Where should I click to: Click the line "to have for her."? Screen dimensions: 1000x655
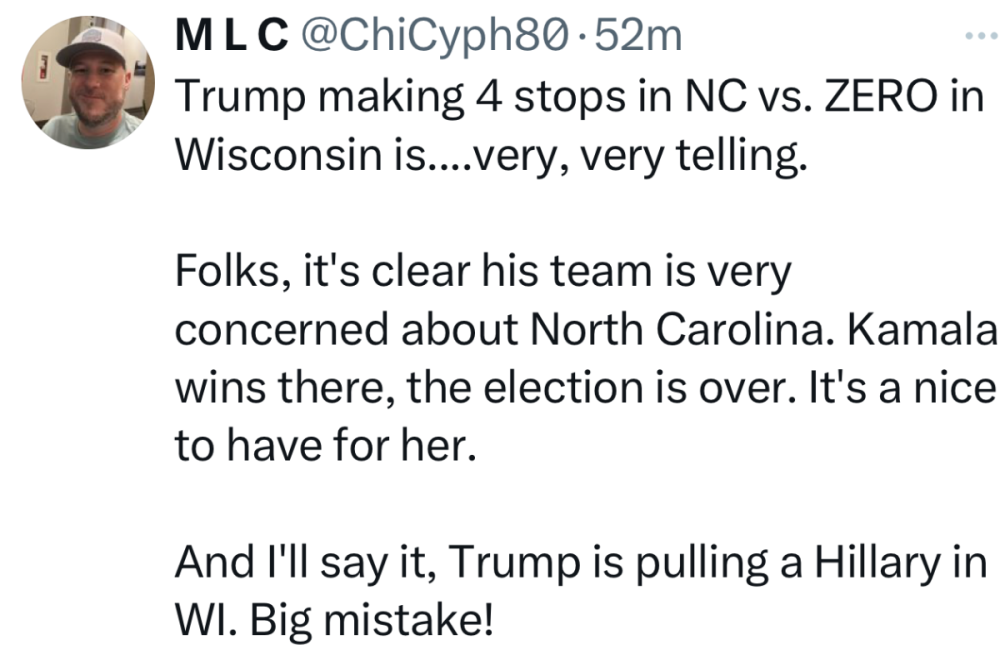(x=321, y=444)
